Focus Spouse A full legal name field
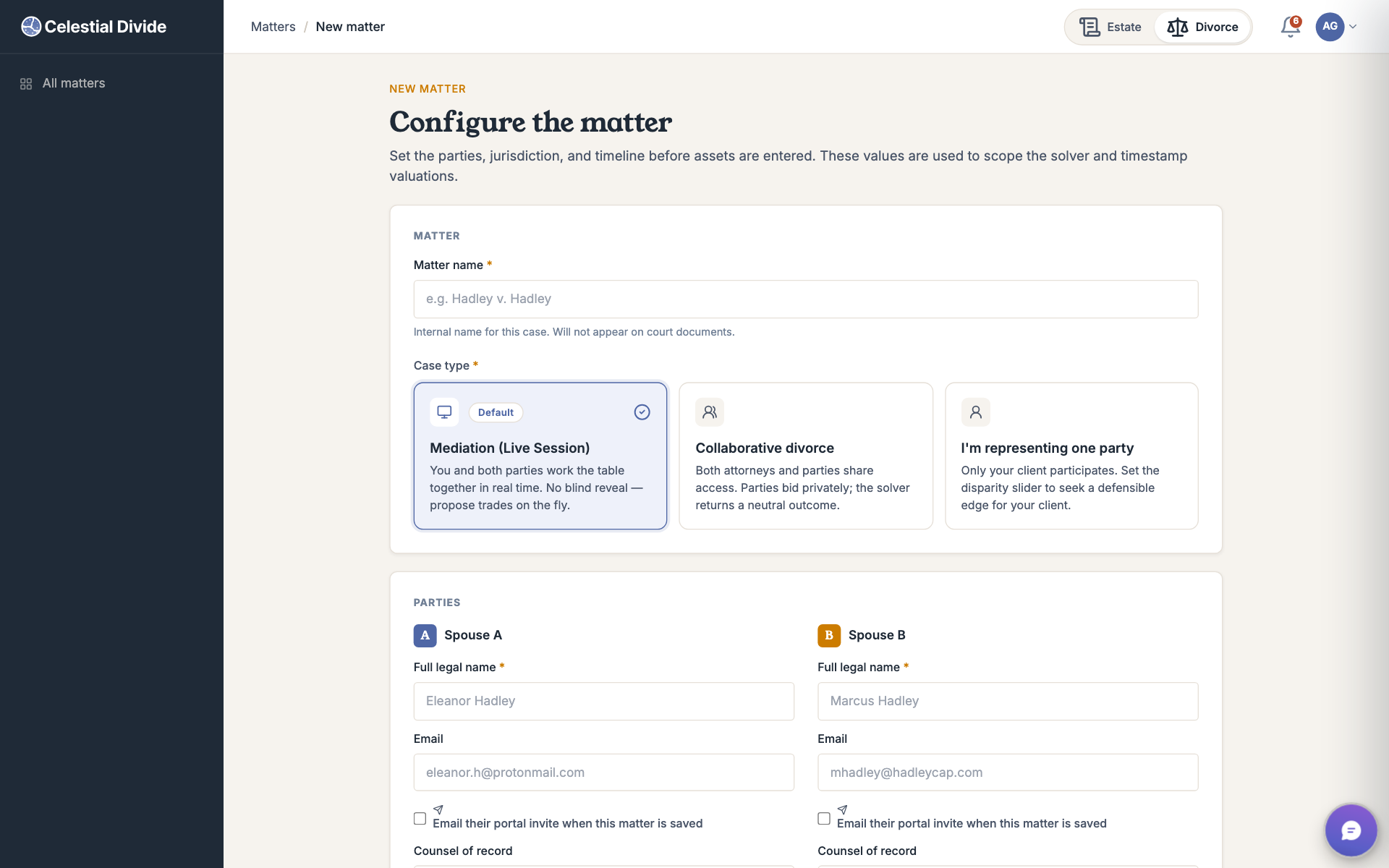Viewport: 1389px width, 868px height. coord(603,701)
